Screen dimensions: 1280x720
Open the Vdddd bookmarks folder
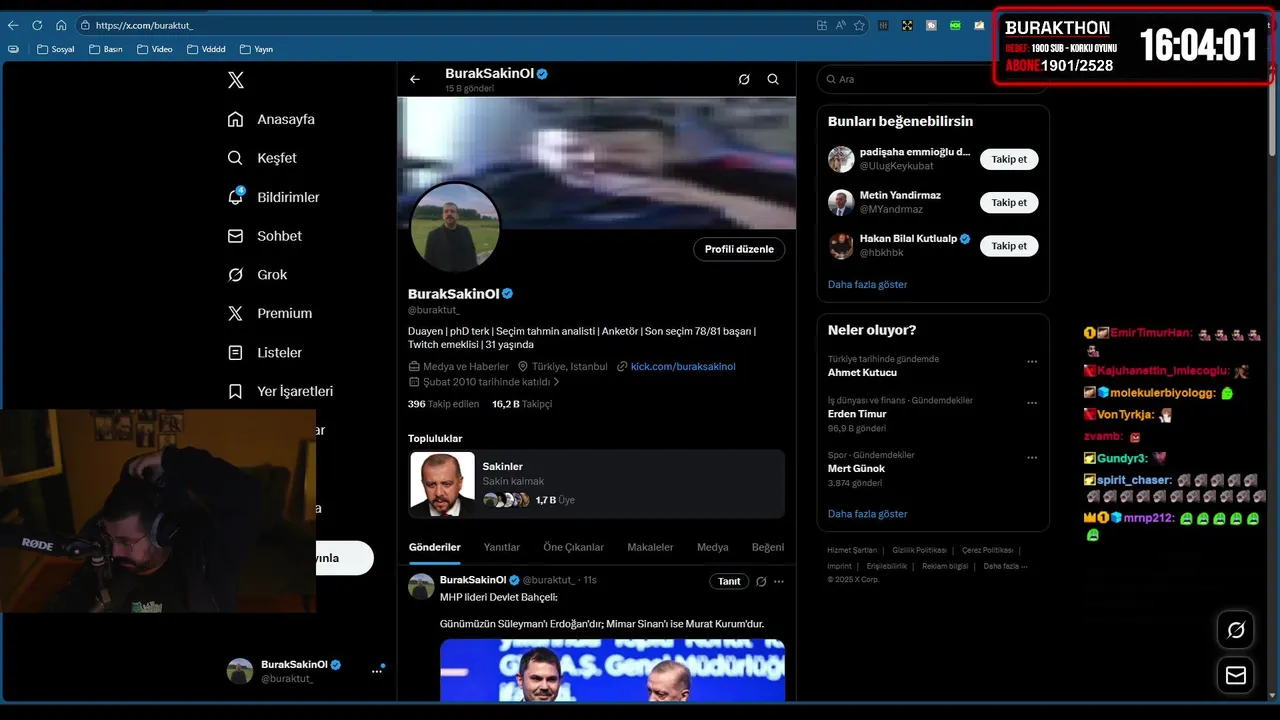tap(207, 49)
